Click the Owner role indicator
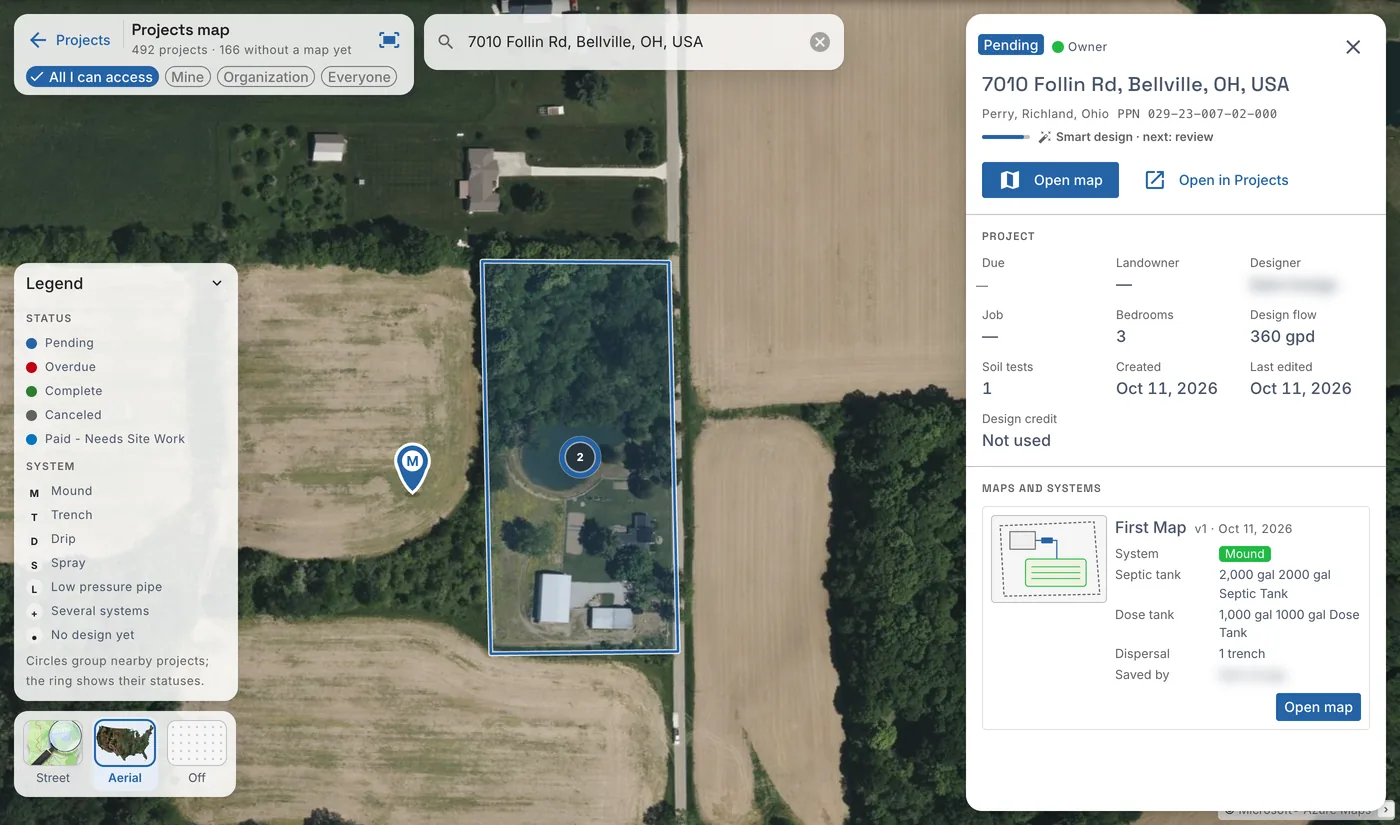This screenshot has height=825, width=1400. [1079, 47]
